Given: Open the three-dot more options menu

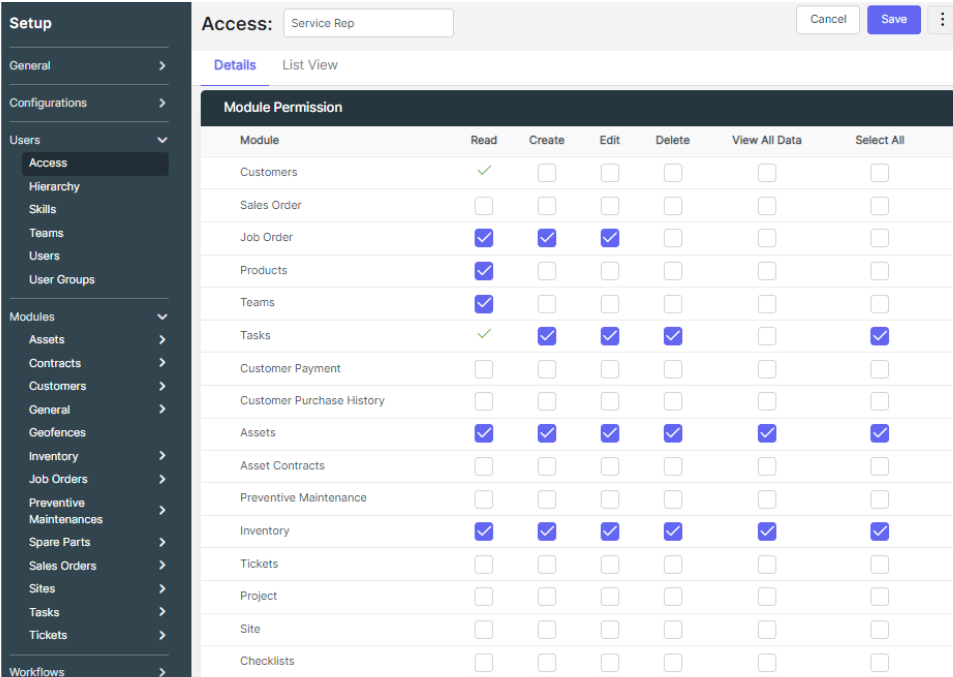Looking at the screenshot, I should [941, 19].
